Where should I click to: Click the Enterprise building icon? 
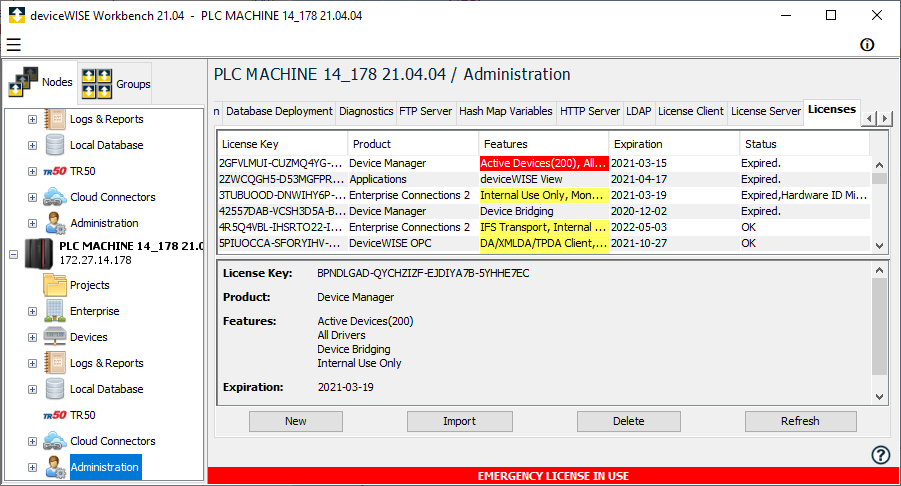pos(55,311)
